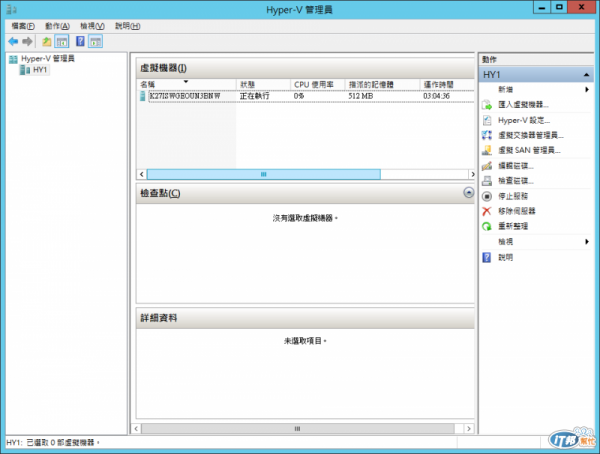
Task: Expand the 檢視 submenu arrow in the Actions pane
Action: [x=587, y=242]
